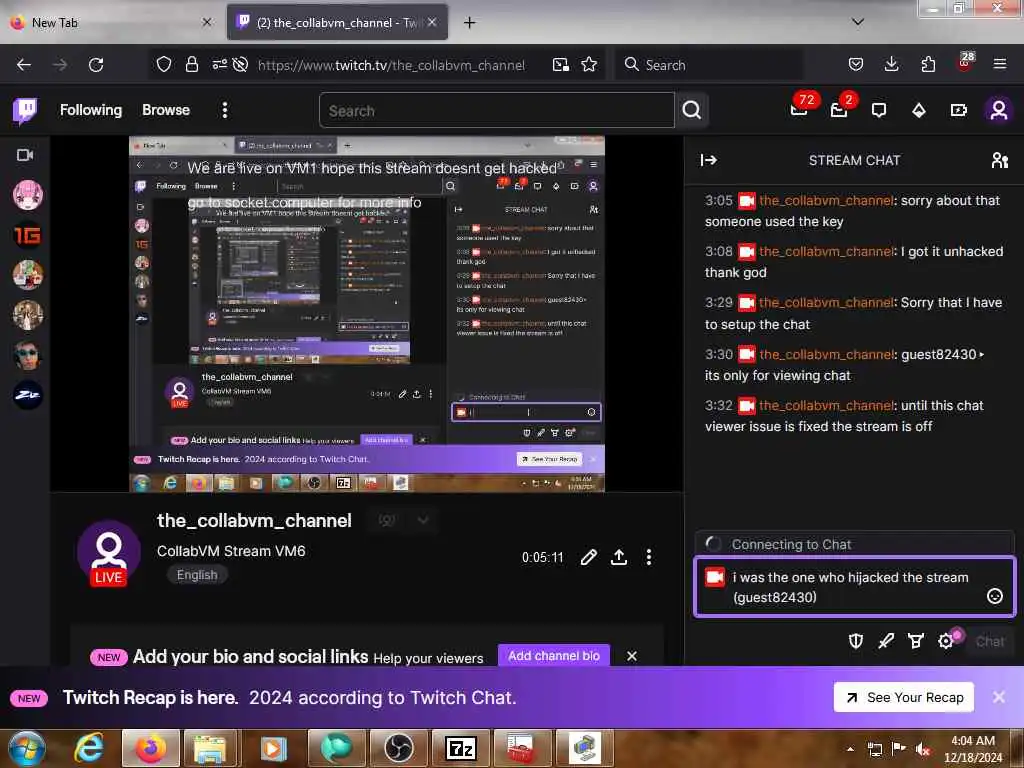
Task: Expand the dropdown chevron beside channel name
Action: click(x=423, y=520)
